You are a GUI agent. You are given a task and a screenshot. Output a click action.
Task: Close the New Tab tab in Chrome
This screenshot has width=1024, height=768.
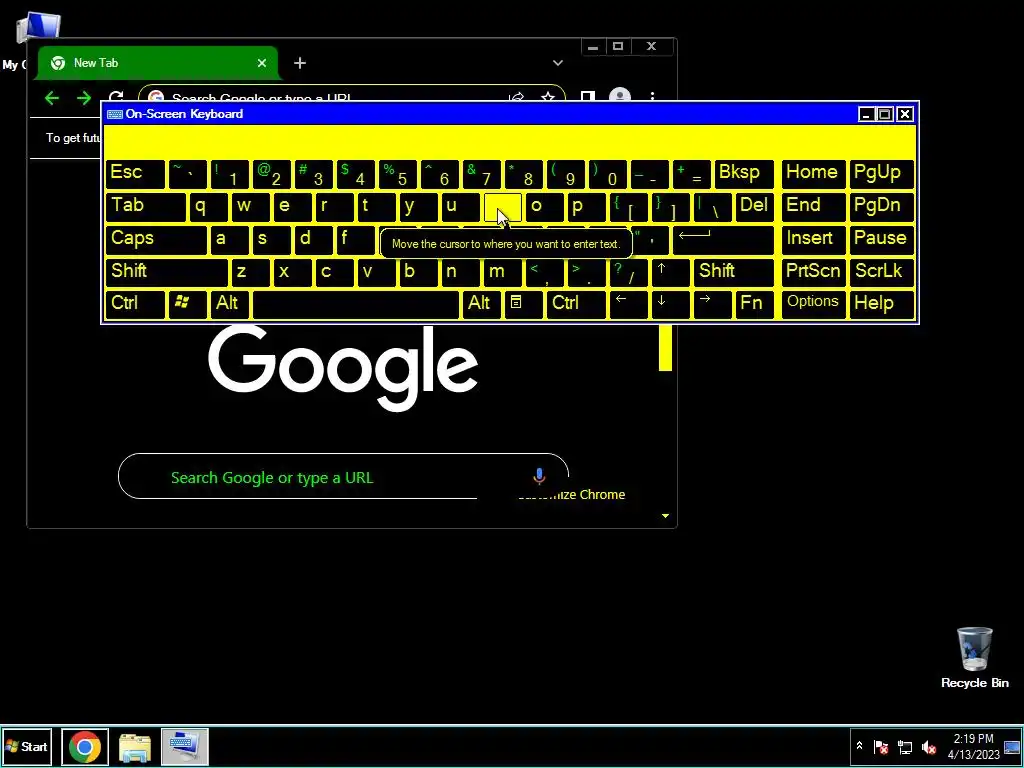pos(262,63)
